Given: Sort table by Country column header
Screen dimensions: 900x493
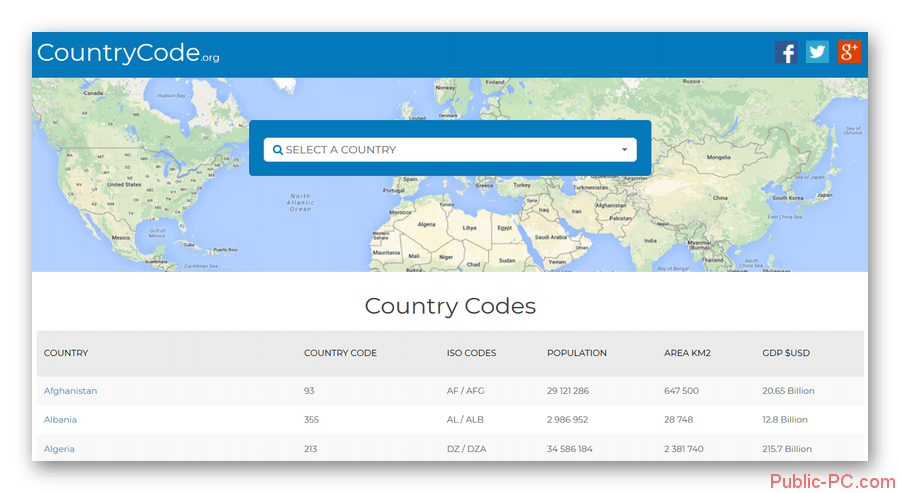Looking at the screenshot, I should tap(66, 353).
